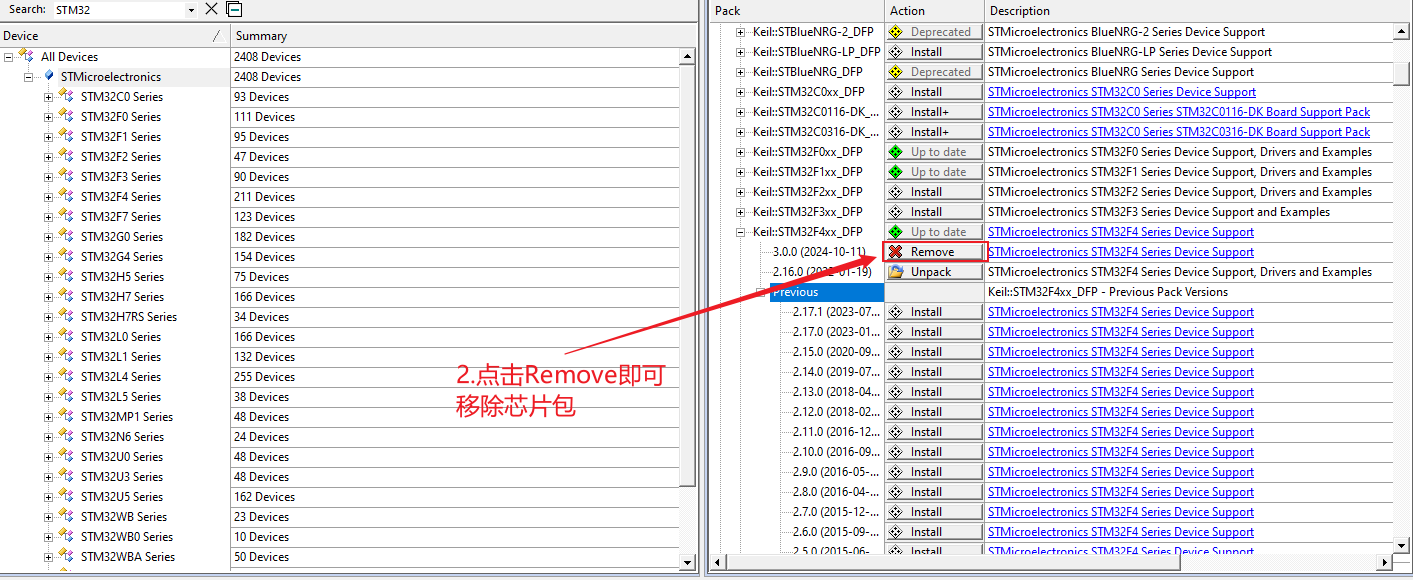Click Up to date button for Keil::STM32F0xx_DFP
The height and width of the screenshot is (580, 1413).
click(x=934, y=152)
